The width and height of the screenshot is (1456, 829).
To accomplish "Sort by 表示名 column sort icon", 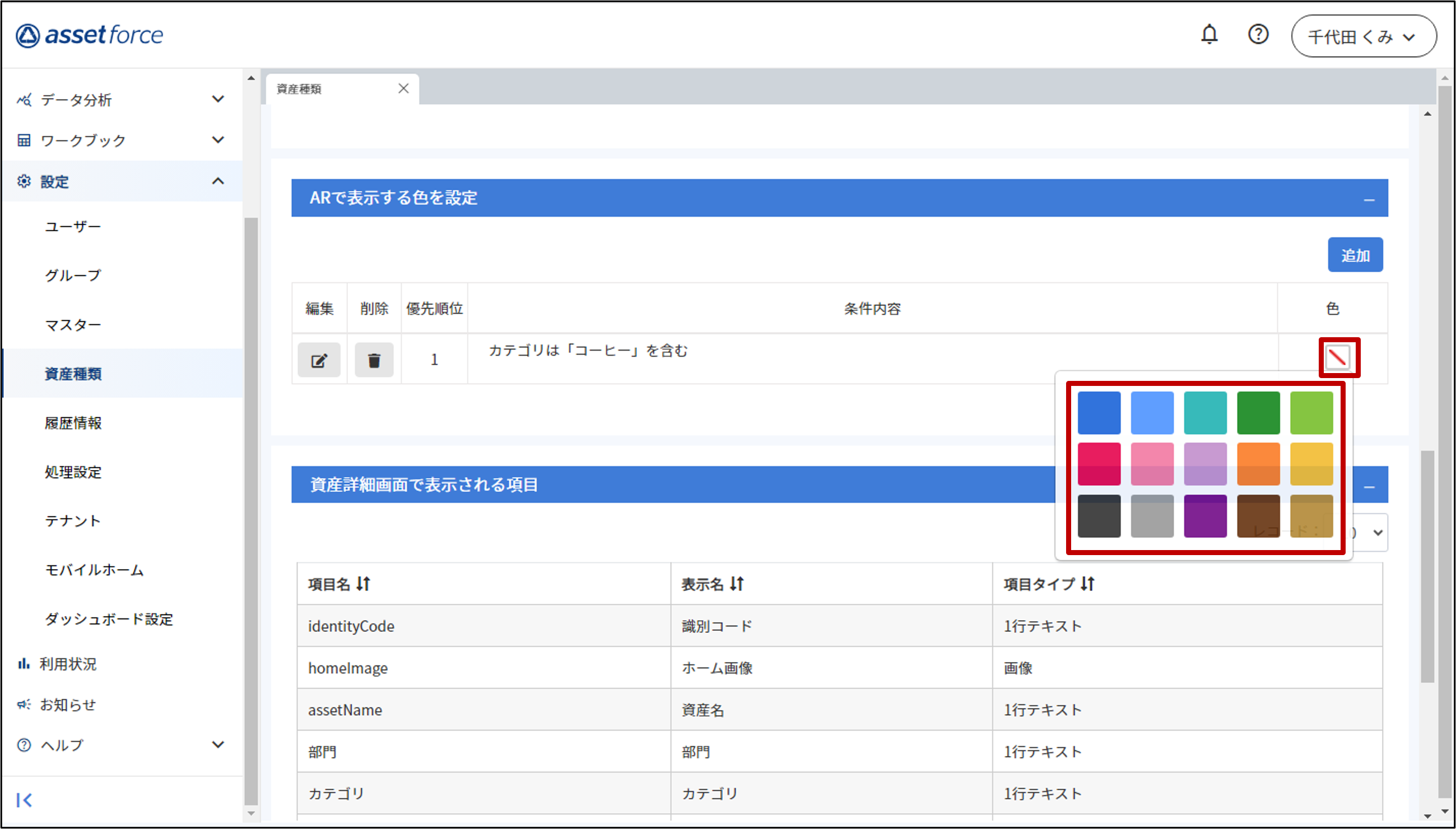I will [x=737, y=584].
